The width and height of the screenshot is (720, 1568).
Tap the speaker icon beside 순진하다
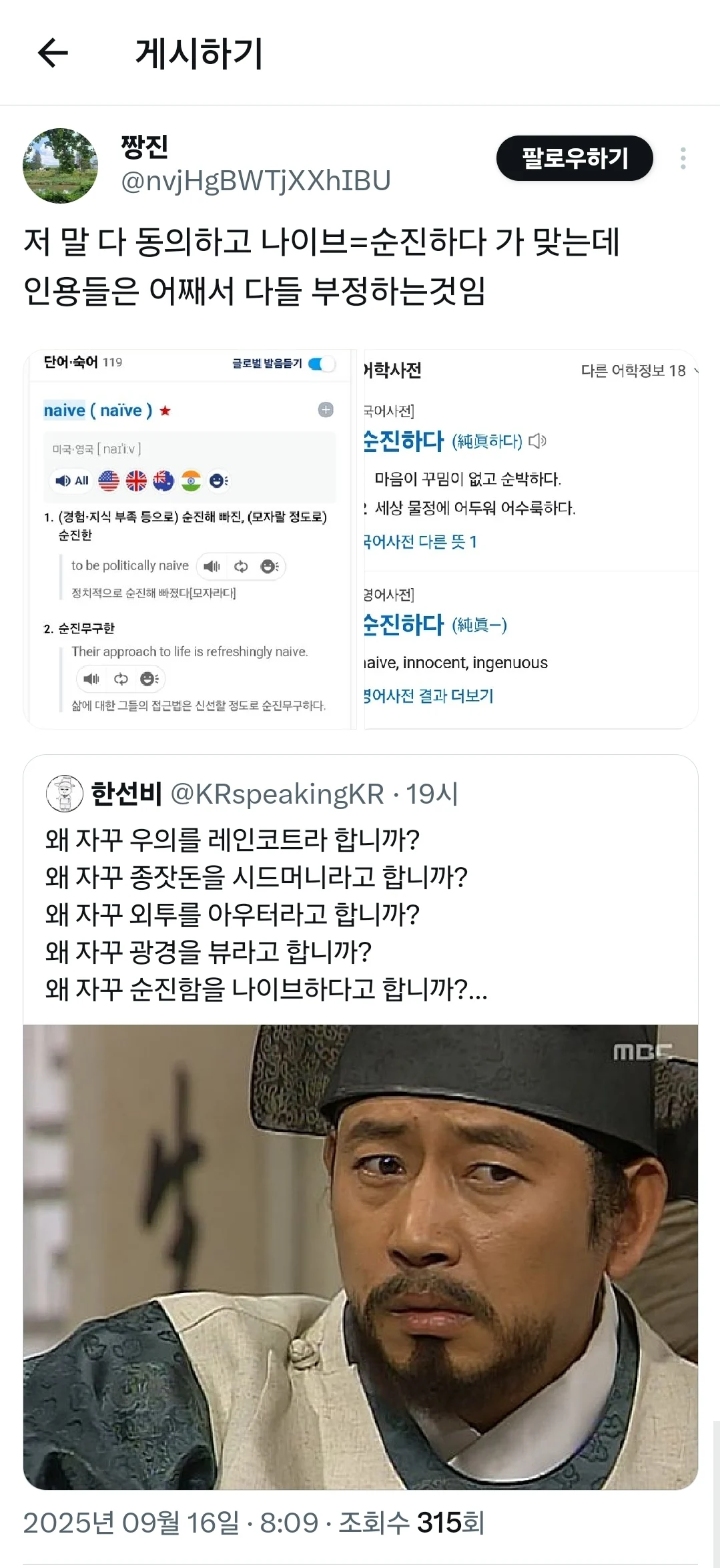pyautogui.click(x=537, y=441)
